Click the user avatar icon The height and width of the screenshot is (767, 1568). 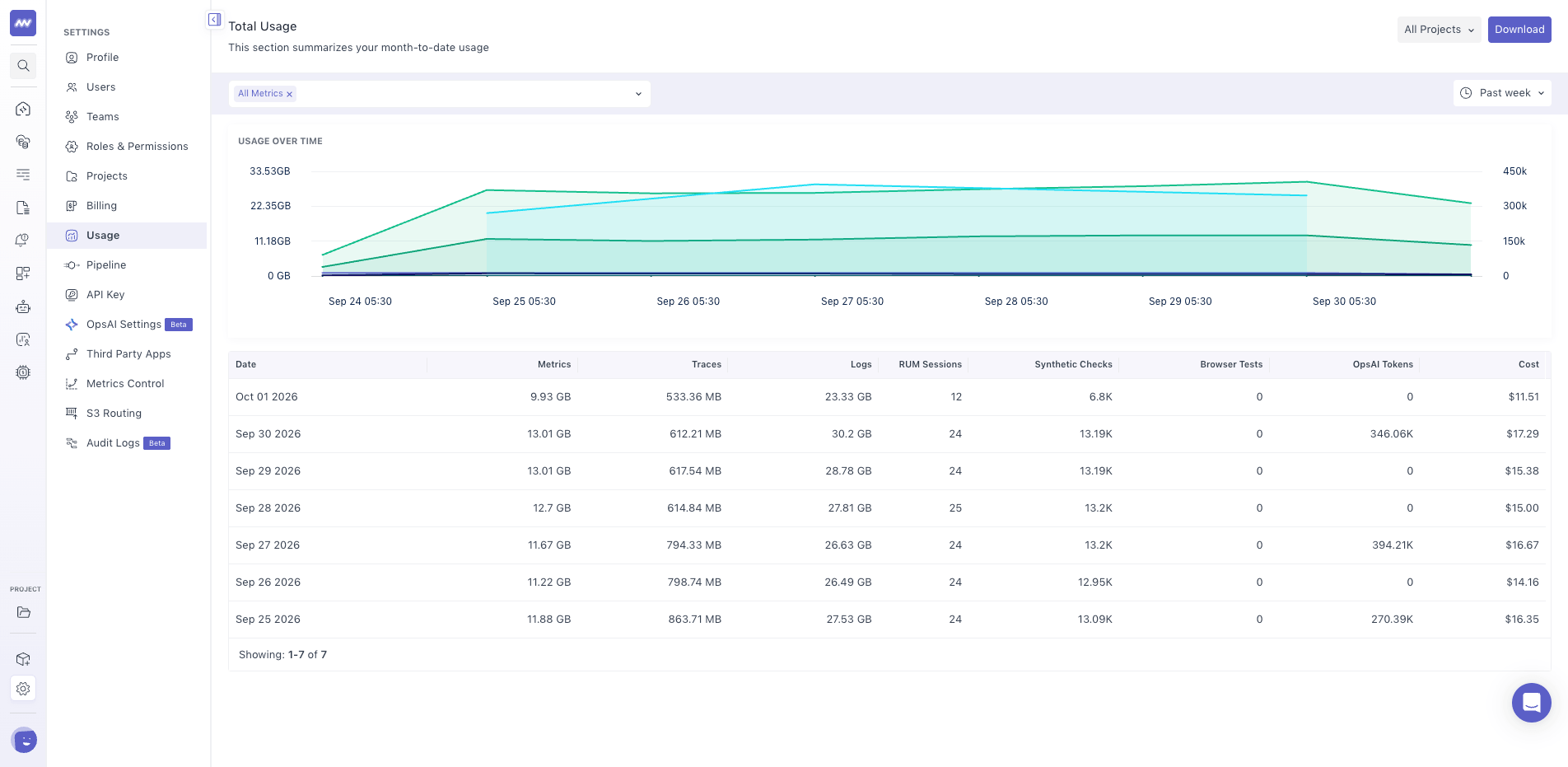25,741
